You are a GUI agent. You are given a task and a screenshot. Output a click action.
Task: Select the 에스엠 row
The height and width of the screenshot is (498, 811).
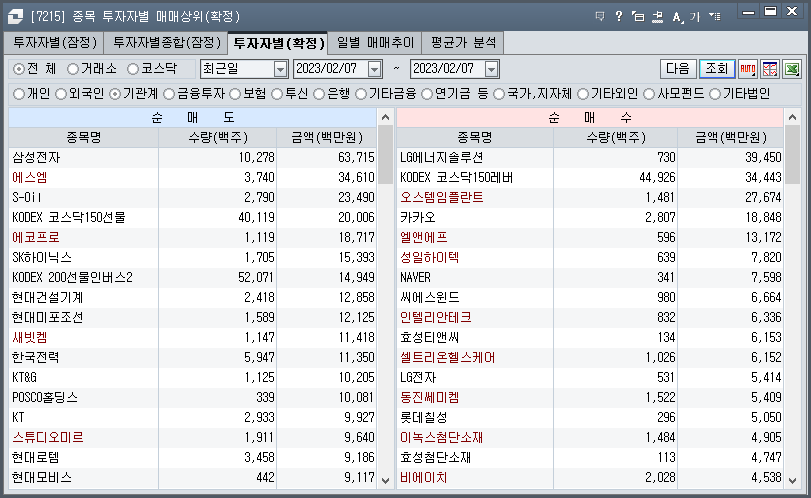[x=192, y=177]
